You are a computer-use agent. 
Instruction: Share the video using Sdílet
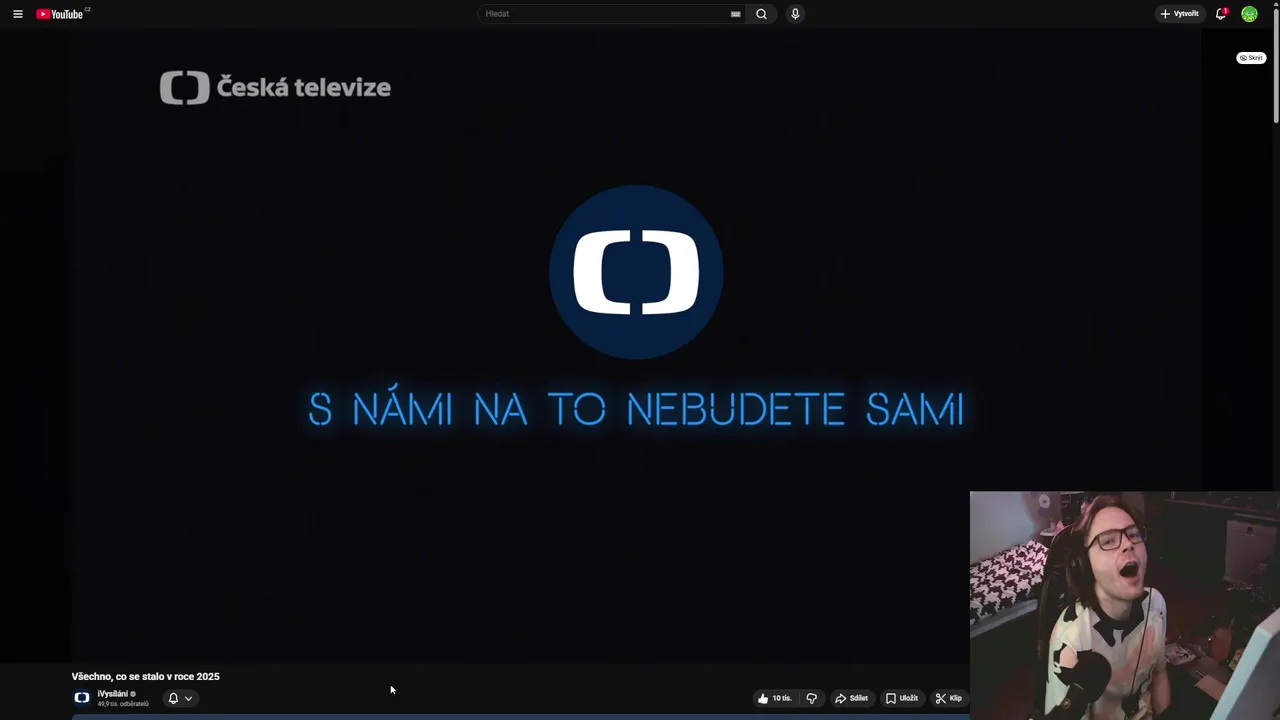pyautogui.click(x=852, y=698)
